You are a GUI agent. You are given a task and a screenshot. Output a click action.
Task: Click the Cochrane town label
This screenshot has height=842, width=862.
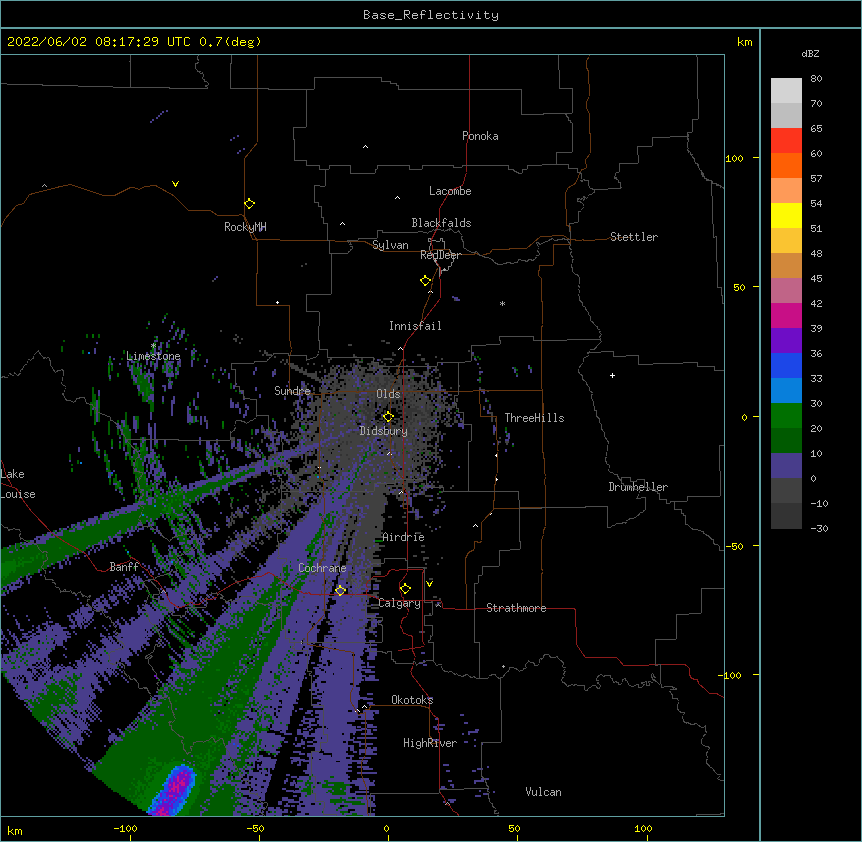[x=322, y=568]
